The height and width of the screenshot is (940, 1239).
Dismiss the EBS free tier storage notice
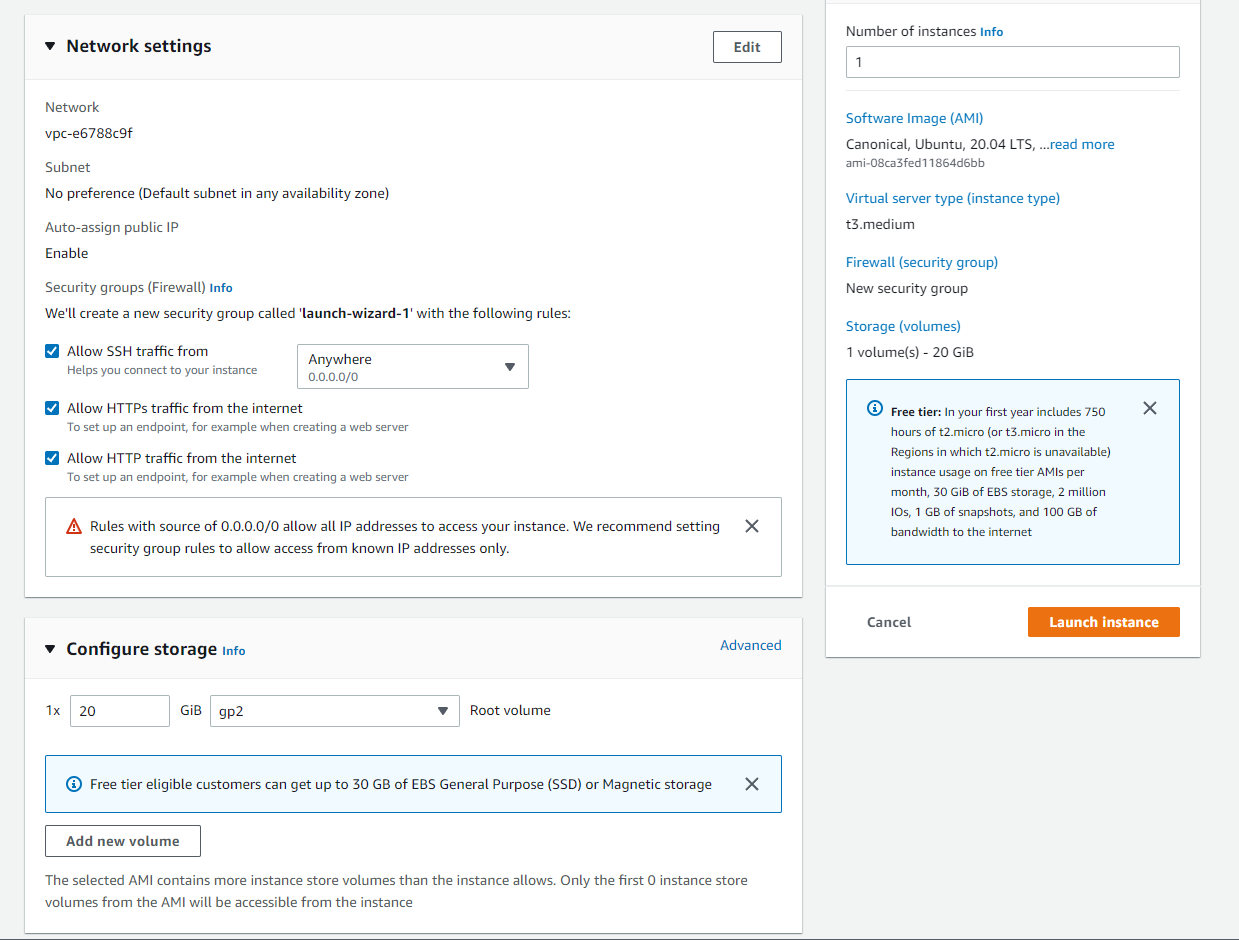(x=752, y=784)
